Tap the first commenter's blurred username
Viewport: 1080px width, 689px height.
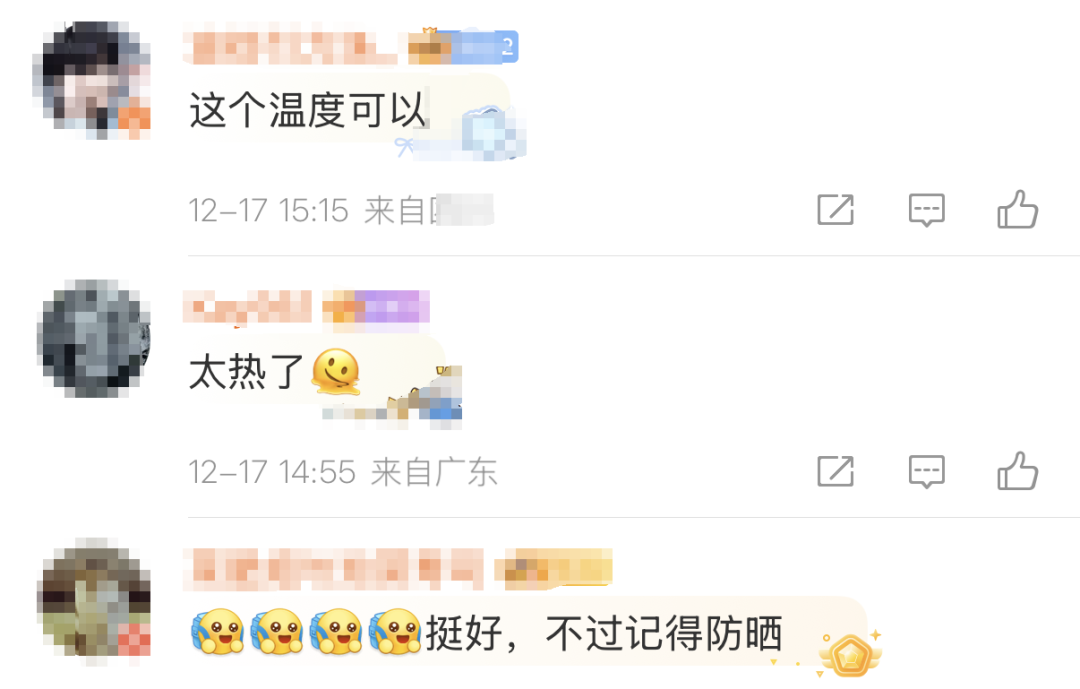point(289,47)
